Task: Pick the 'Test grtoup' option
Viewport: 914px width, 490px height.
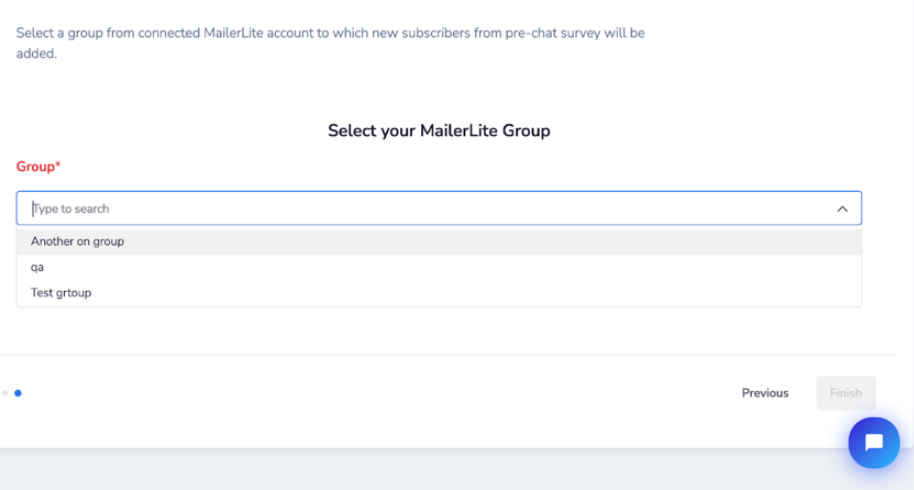Action: 61,293
